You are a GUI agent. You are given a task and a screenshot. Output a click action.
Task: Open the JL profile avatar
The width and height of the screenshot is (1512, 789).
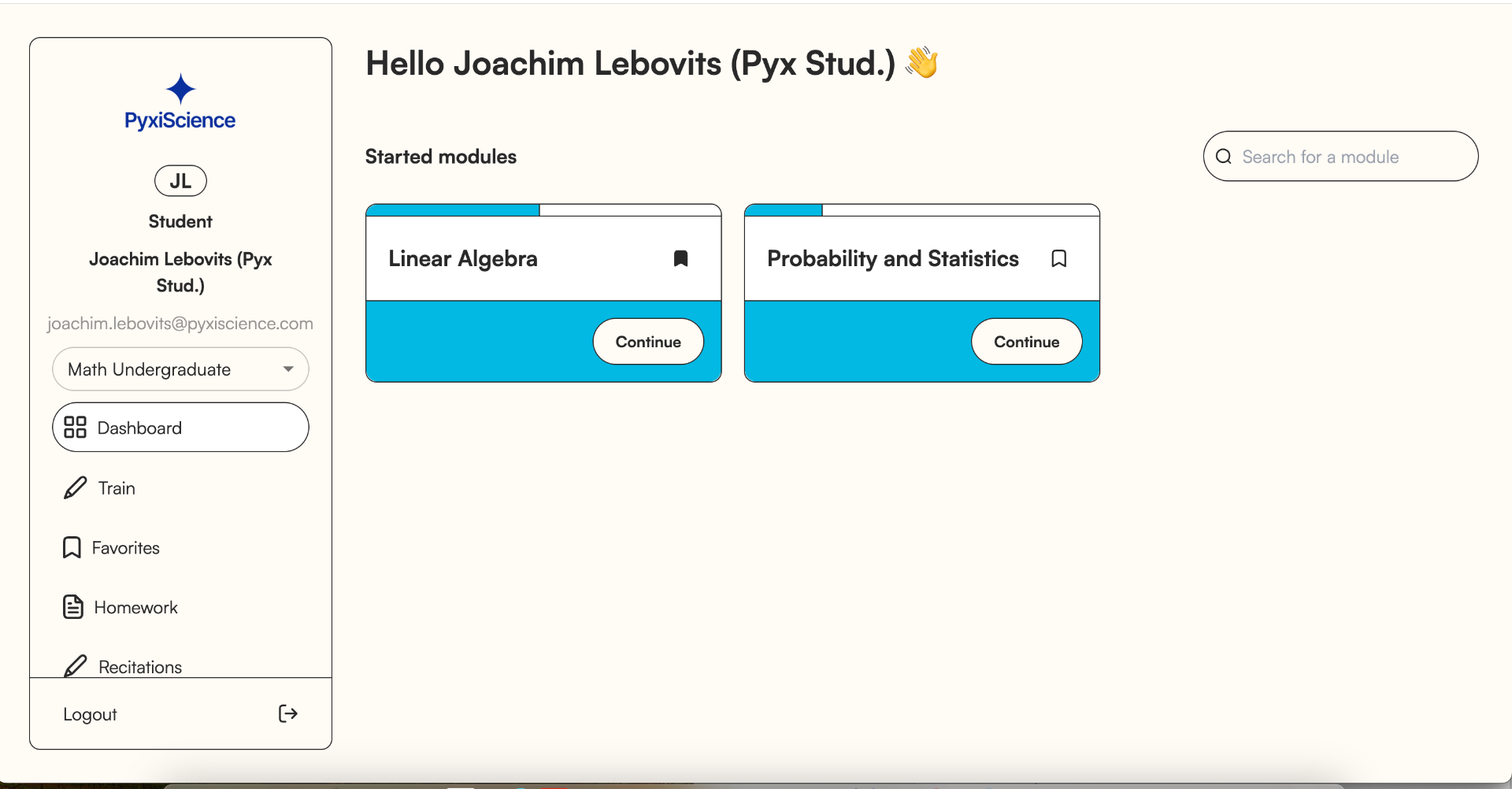180,180
